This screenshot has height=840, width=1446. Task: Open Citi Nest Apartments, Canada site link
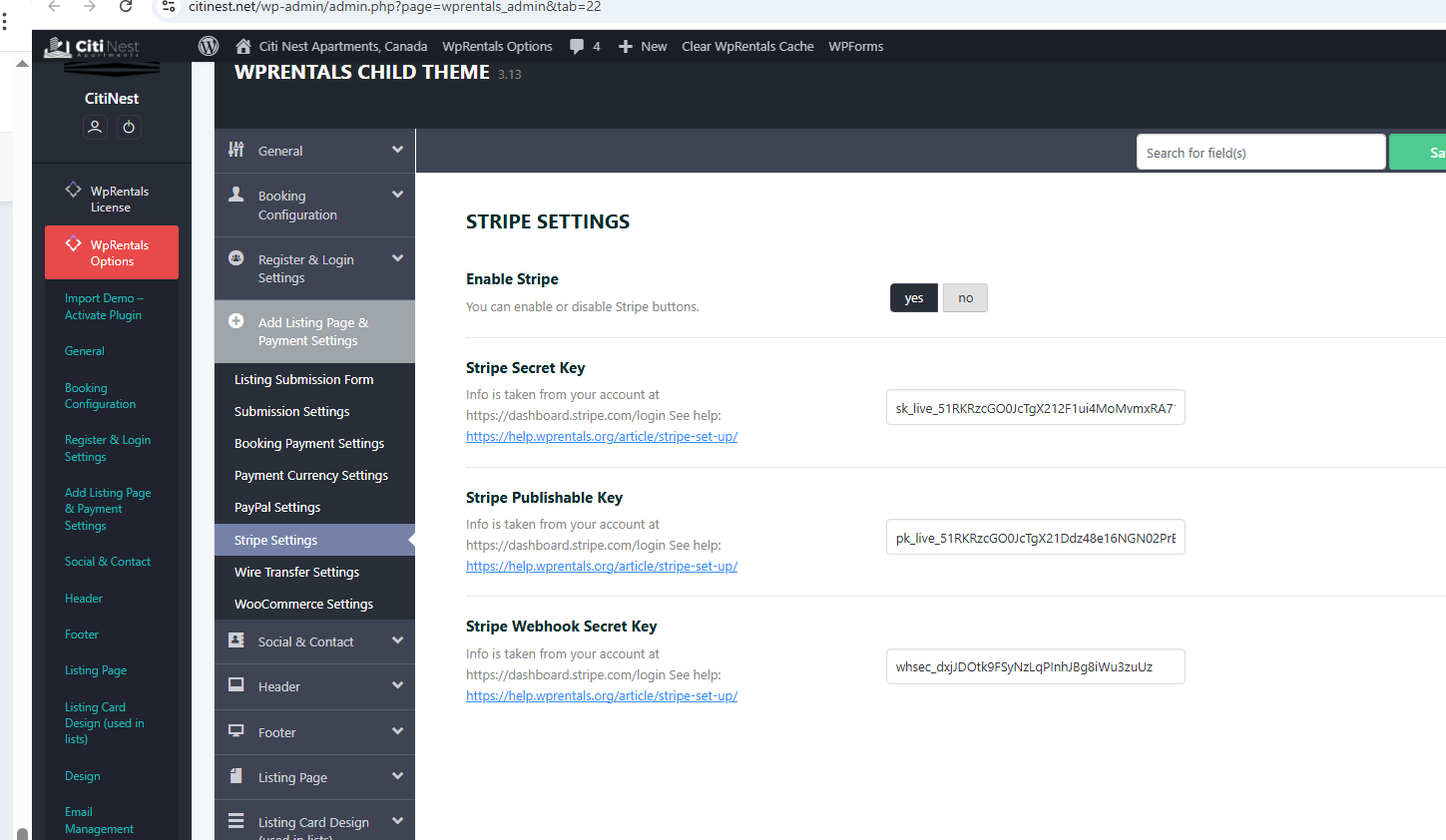point(343,46)
